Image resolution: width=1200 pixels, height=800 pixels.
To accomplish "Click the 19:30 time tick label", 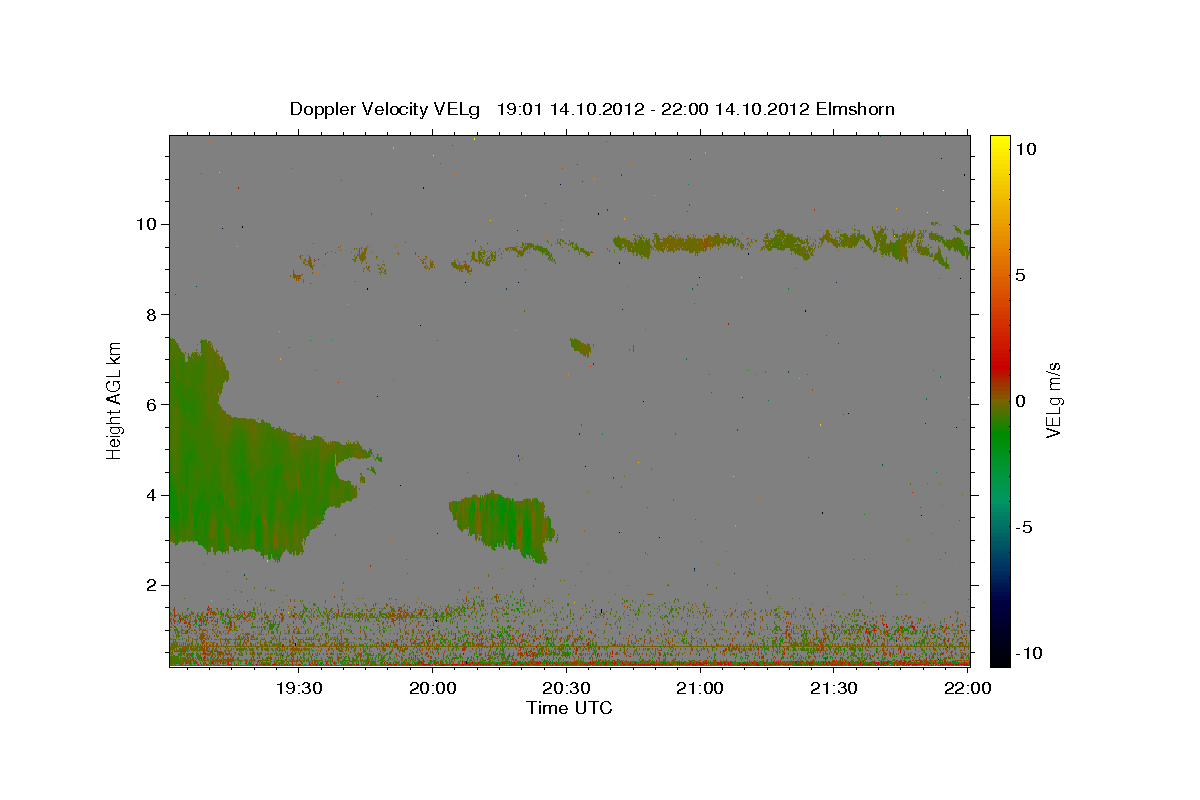I will pyautogui.click(x=298, y=688).
